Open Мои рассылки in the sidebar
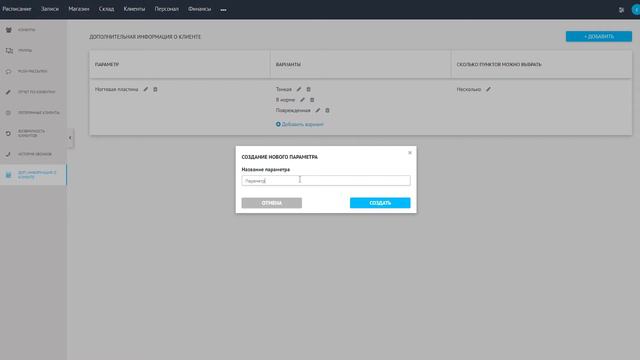640x360 pixels. 32,71
